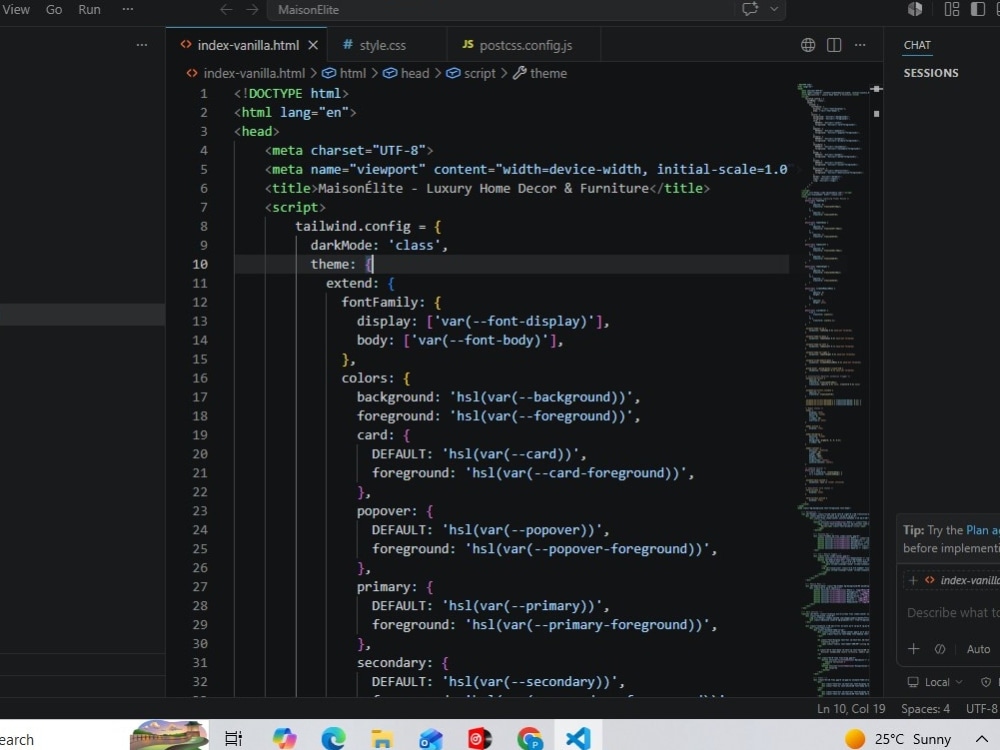Open the Copilot chat icon in title bar
The height and width of the screenshot is (750, 1000).
(750, 9)
